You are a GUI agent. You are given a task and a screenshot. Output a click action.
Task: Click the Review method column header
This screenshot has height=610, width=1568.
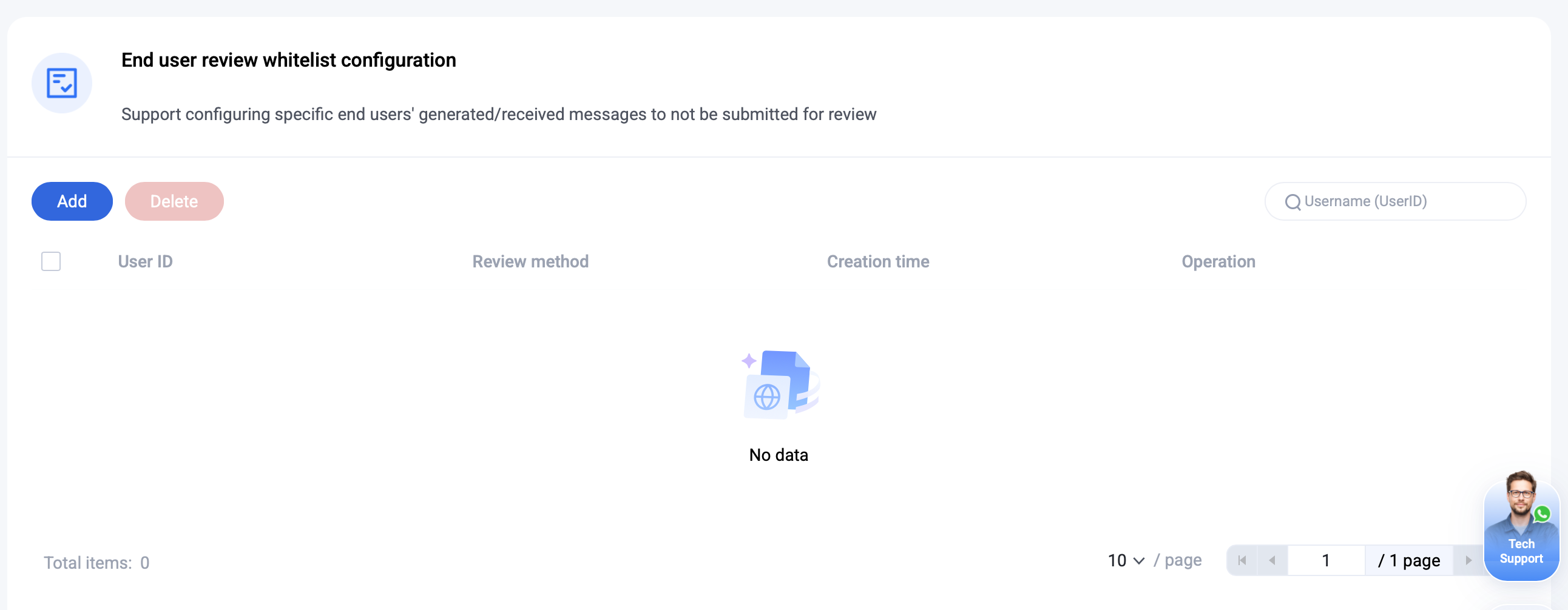coord(530,261)
